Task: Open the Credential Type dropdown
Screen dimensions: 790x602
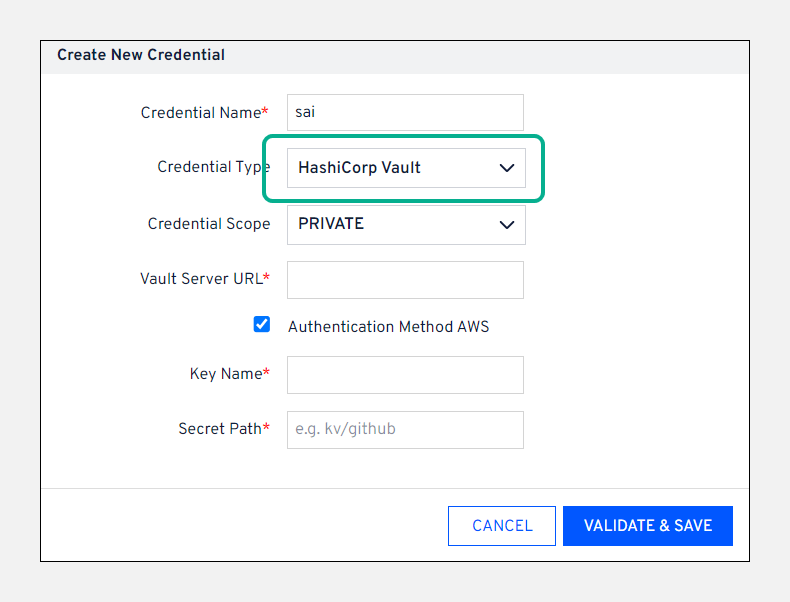Action: pos(406,168)
